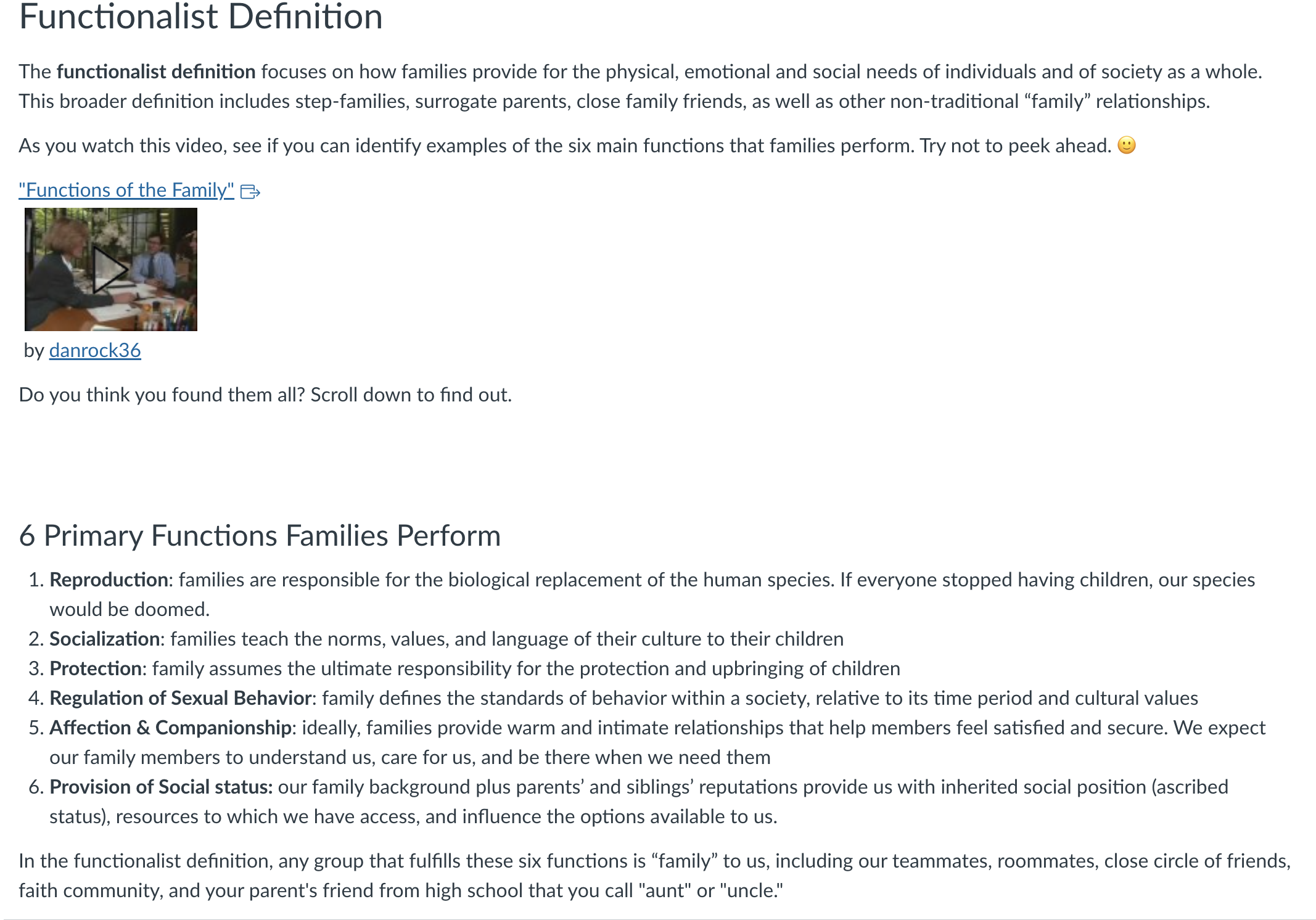
Task: Visit the danrock36 author link
Action: 95,350
